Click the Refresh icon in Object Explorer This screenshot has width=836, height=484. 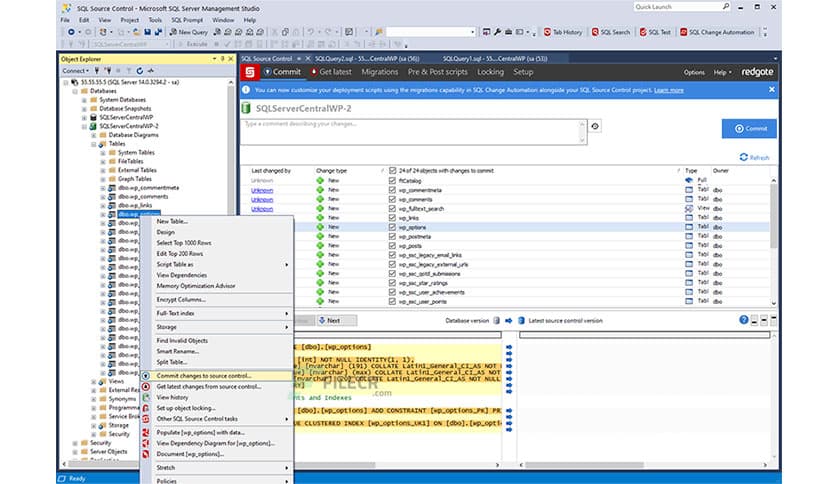140,70
